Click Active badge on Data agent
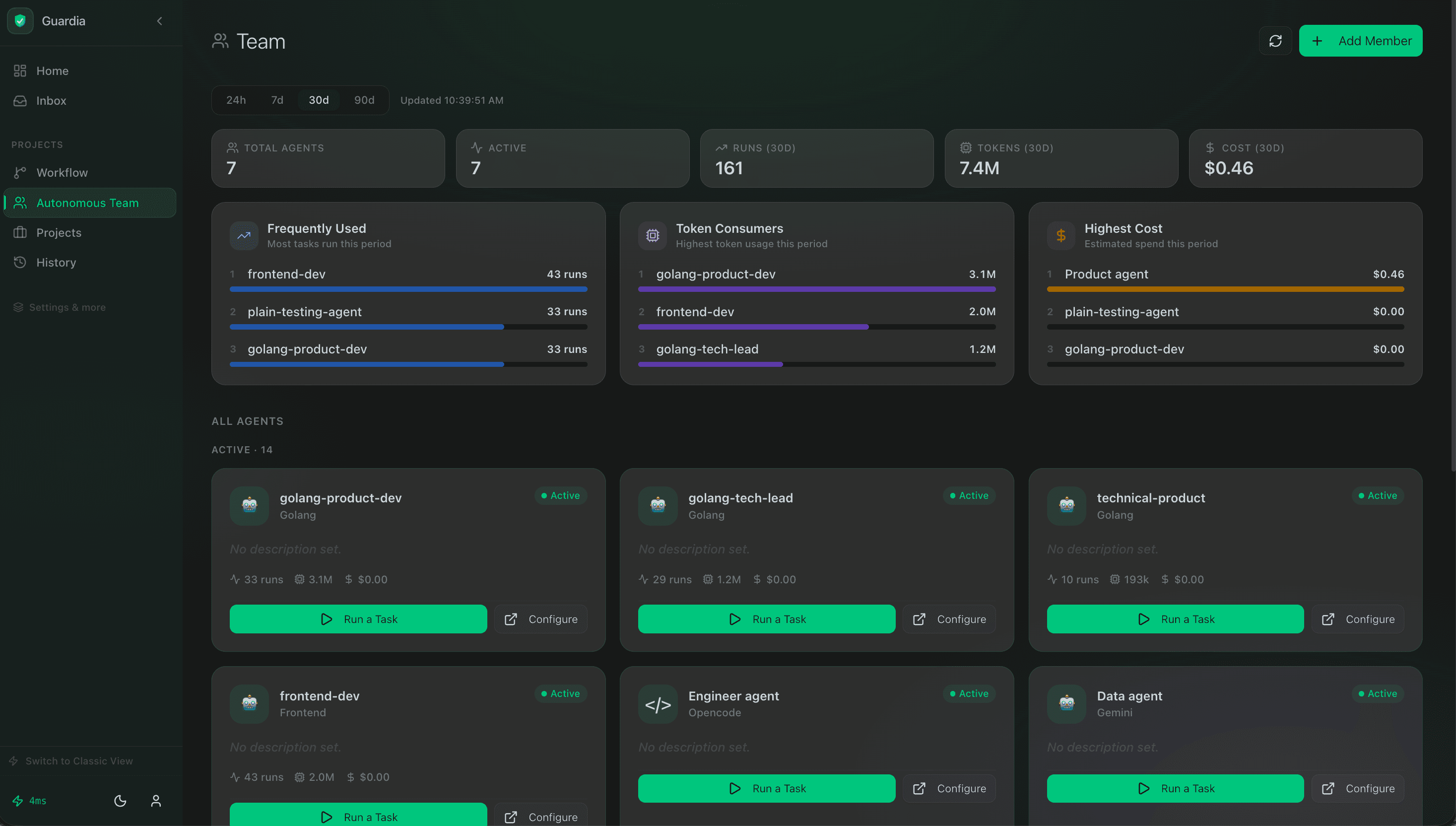1456x826 pixels. click(1378, 693)
